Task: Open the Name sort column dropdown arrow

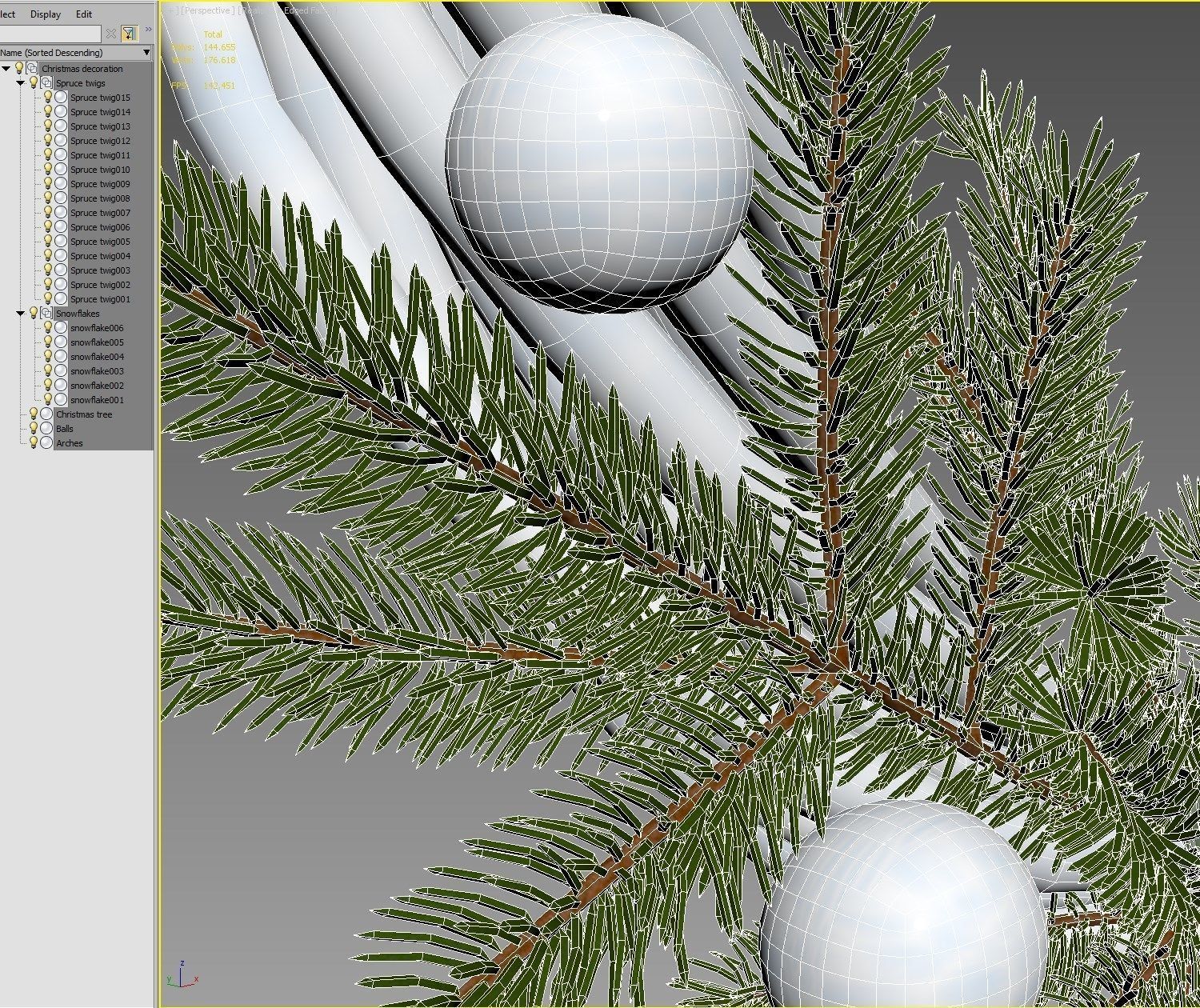Action: [146, 53]
